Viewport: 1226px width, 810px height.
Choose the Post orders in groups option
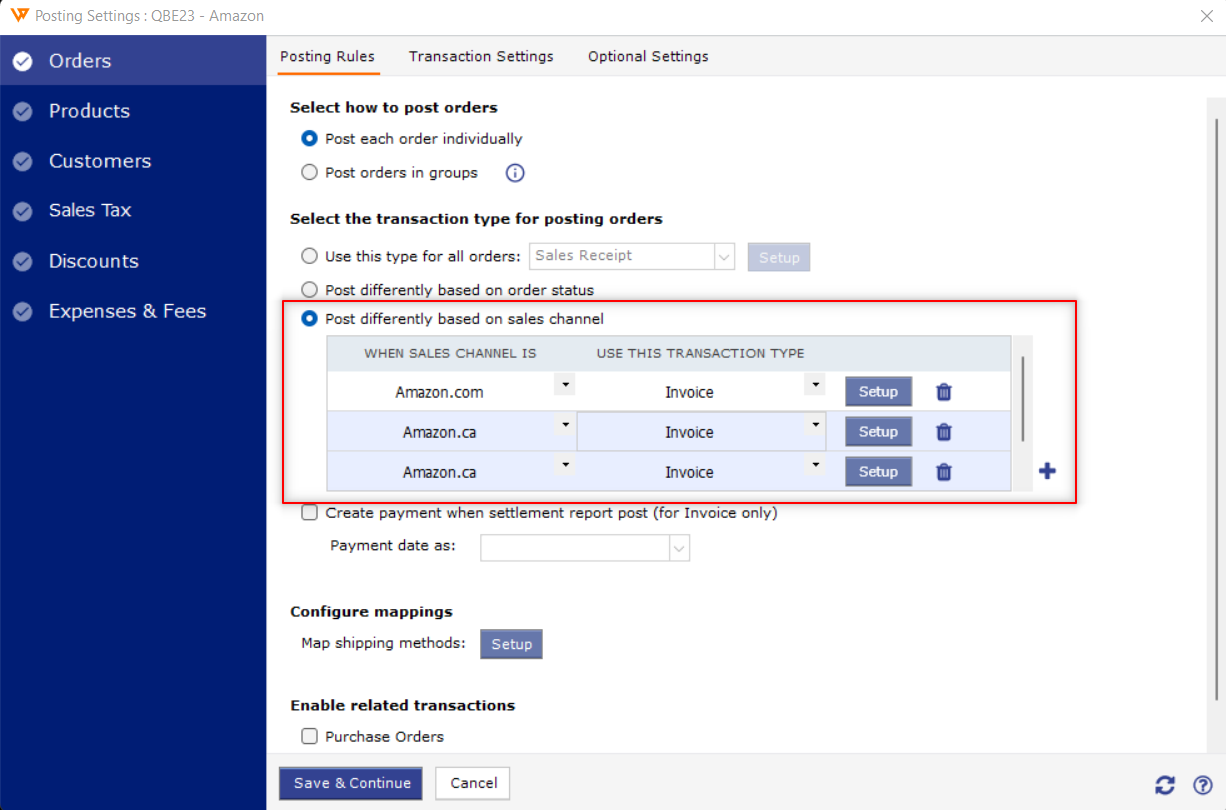[x=309, y=173]
